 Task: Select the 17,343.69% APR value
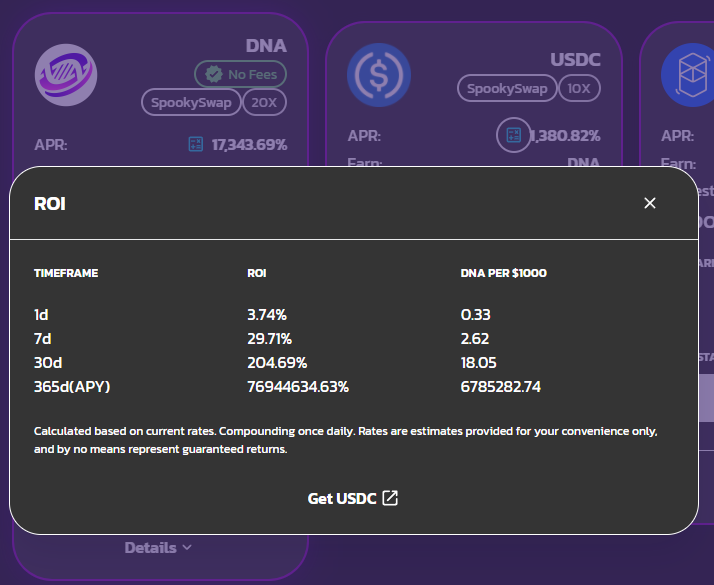[249, 145]
